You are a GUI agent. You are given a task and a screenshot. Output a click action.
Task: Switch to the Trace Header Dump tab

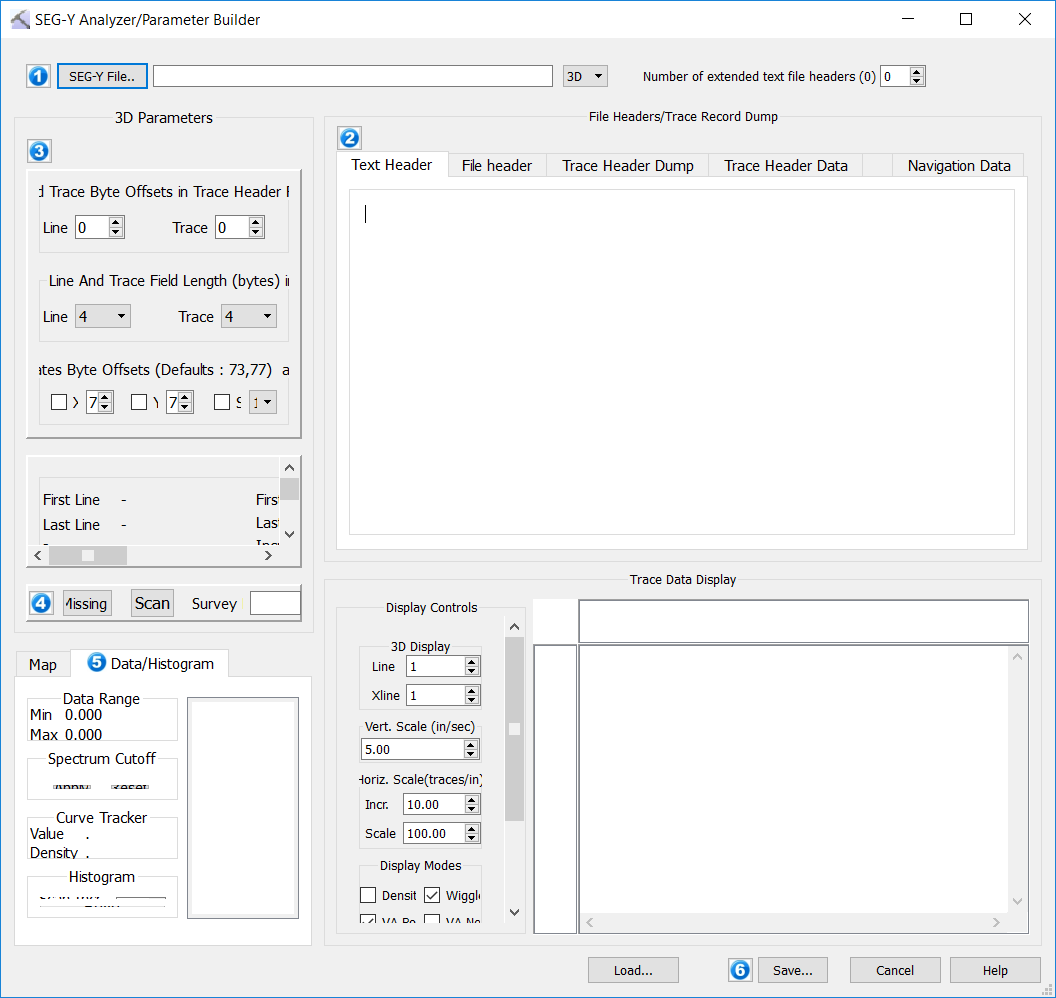[627, 166]
